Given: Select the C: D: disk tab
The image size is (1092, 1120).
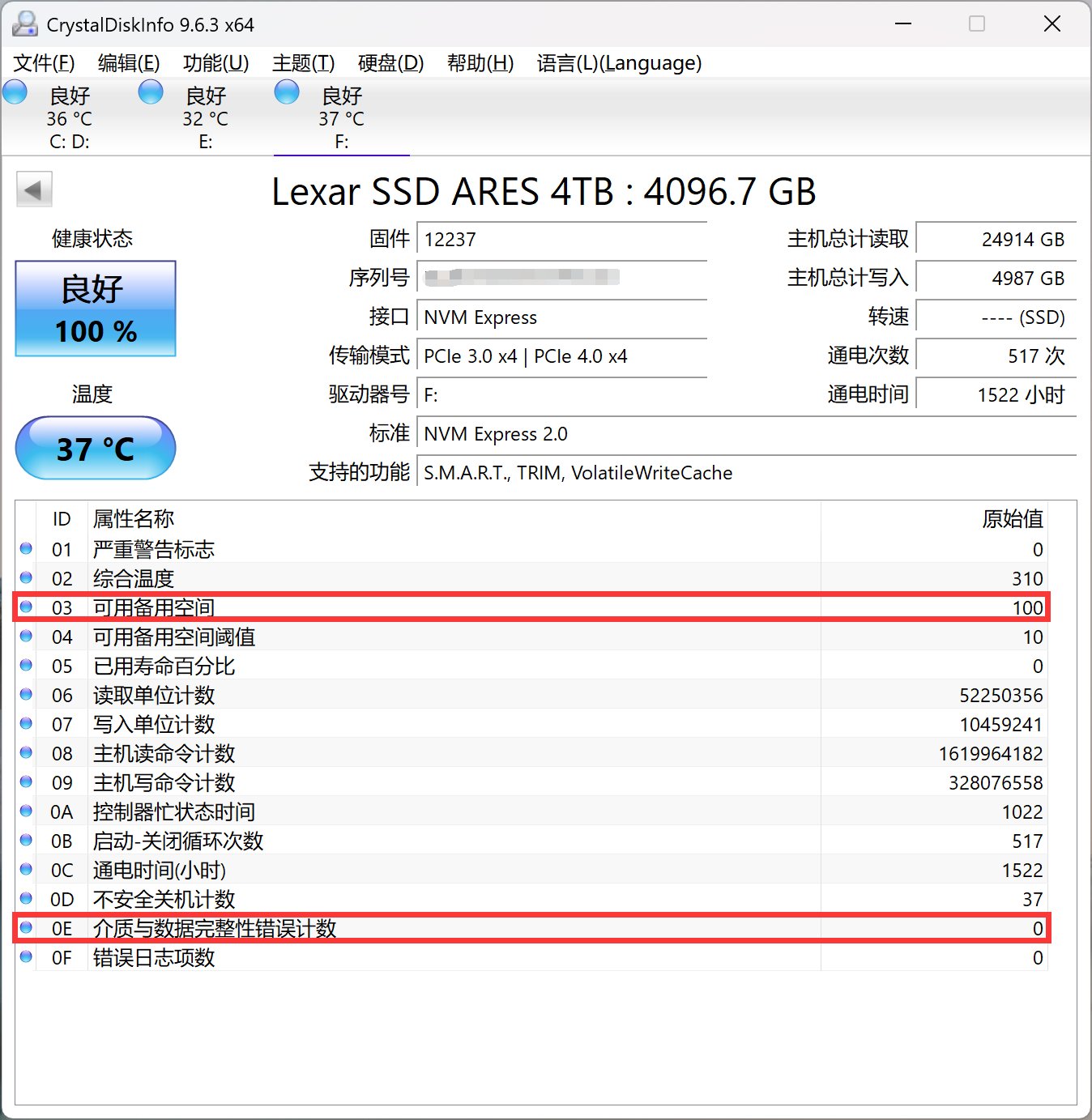Looking at the screenshot, I should 70,118.
